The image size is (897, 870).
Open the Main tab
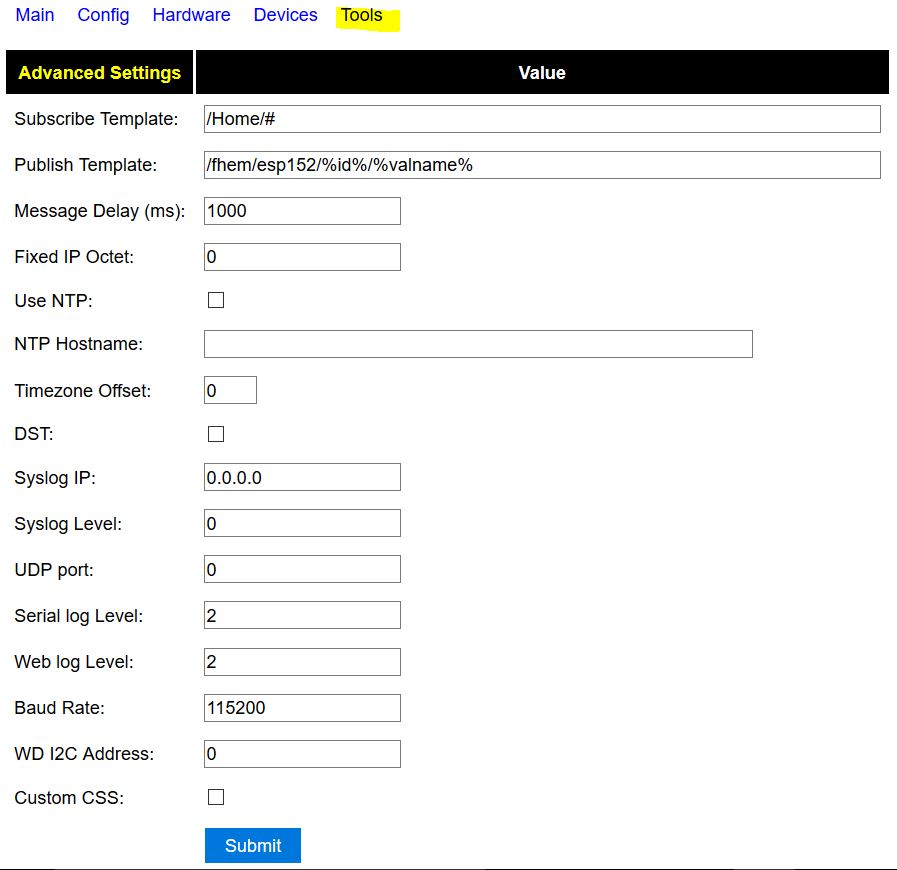click(x=35, y=15)
